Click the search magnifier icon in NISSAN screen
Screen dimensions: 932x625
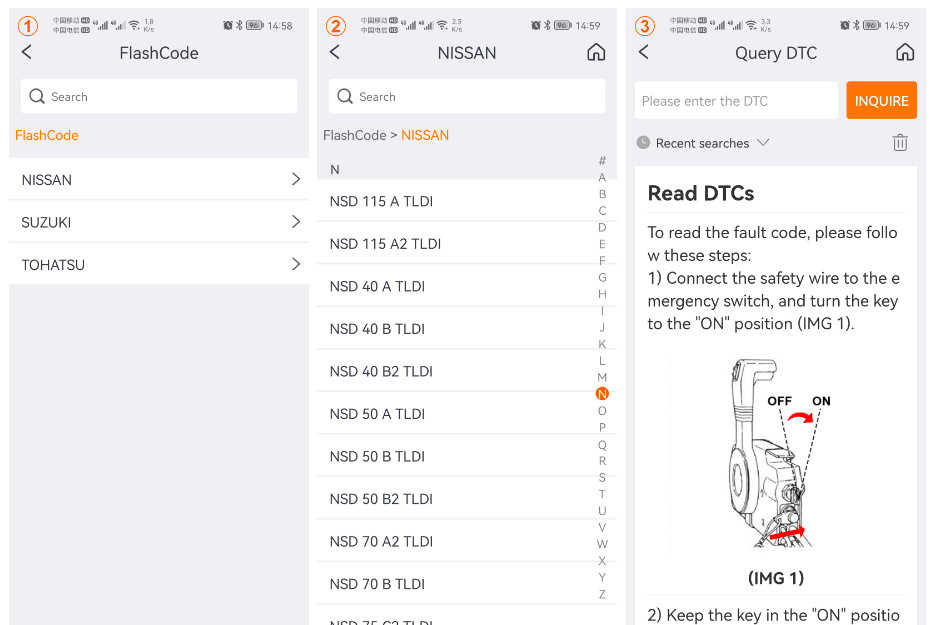[345, 96]
